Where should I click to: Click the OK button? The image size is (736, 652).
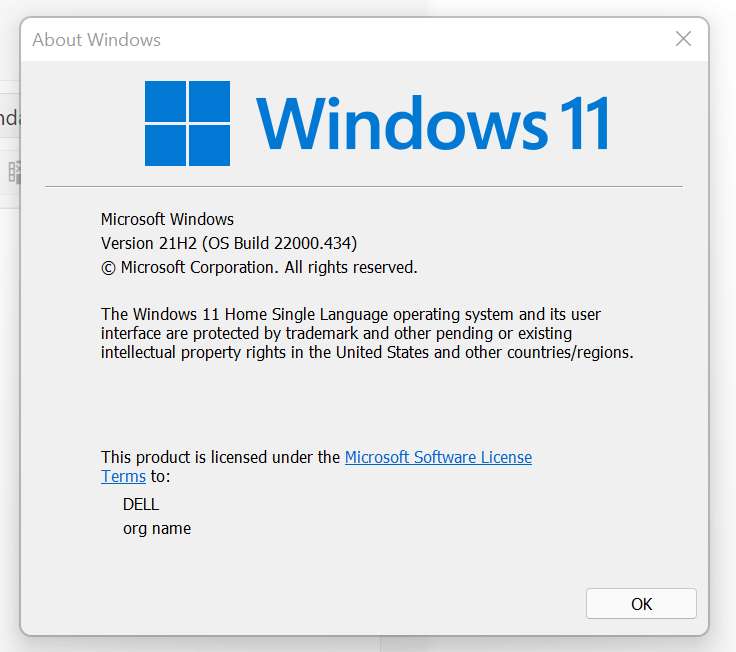641,604
